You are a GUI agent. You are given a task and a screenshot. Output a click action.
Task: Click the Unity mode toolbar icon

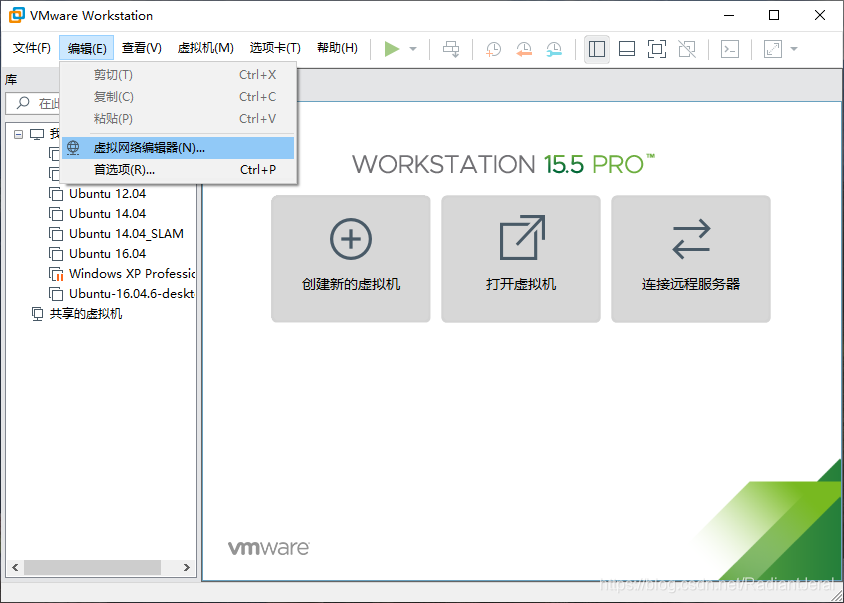click(x=687, y=49)
